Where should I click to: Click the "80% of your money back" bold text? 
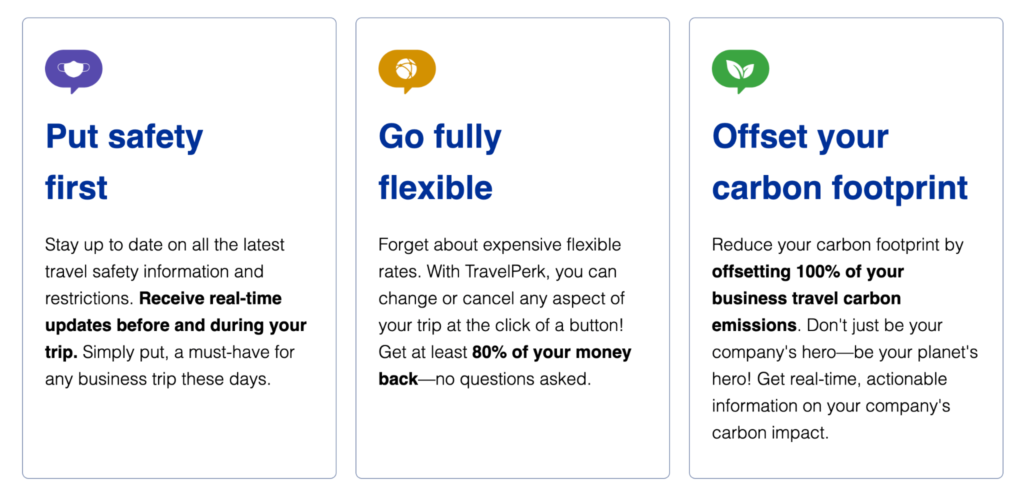tap(505, 365)
